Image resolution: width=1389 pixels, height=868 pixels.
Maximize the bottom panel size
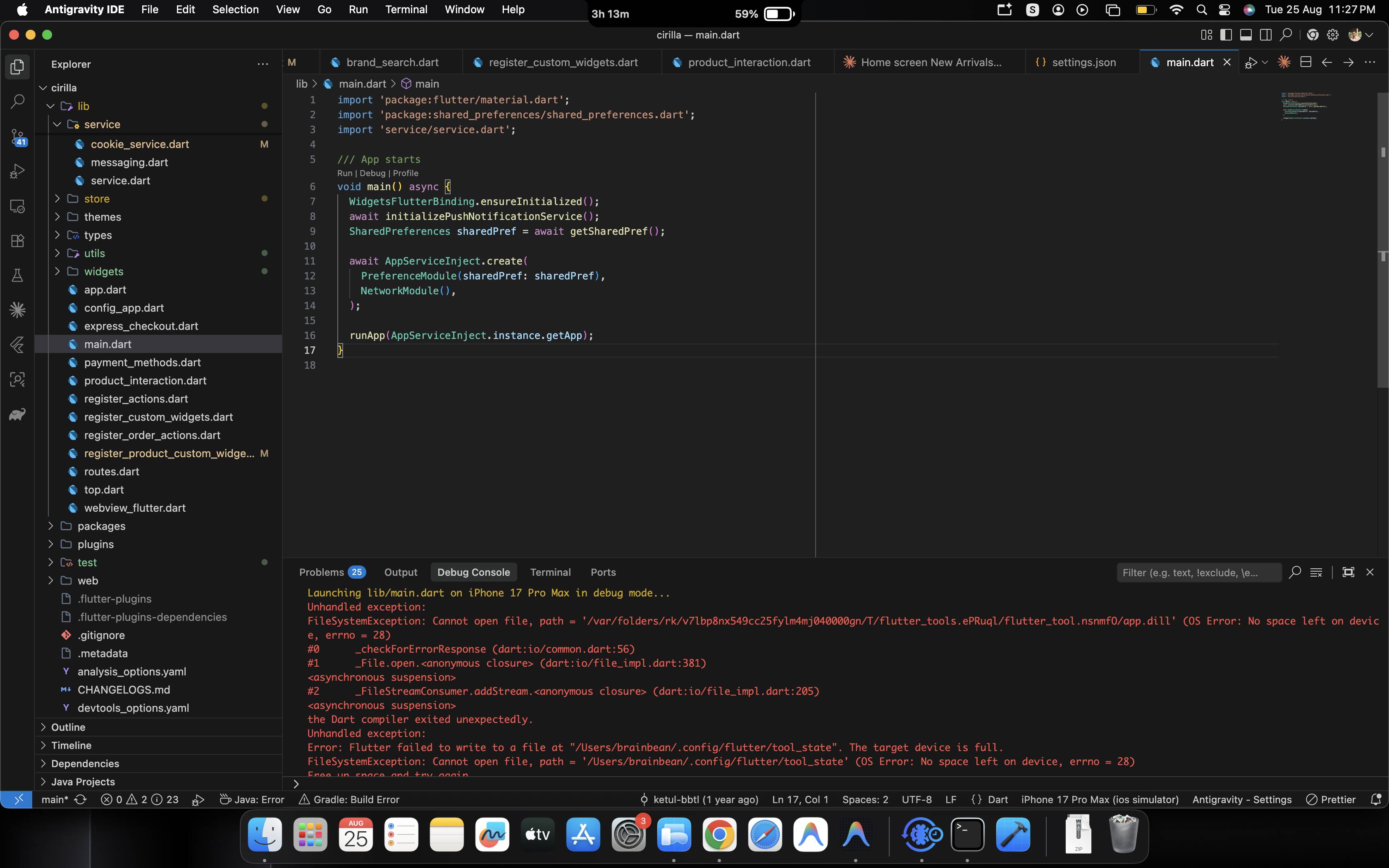(x=1348, y=572)
